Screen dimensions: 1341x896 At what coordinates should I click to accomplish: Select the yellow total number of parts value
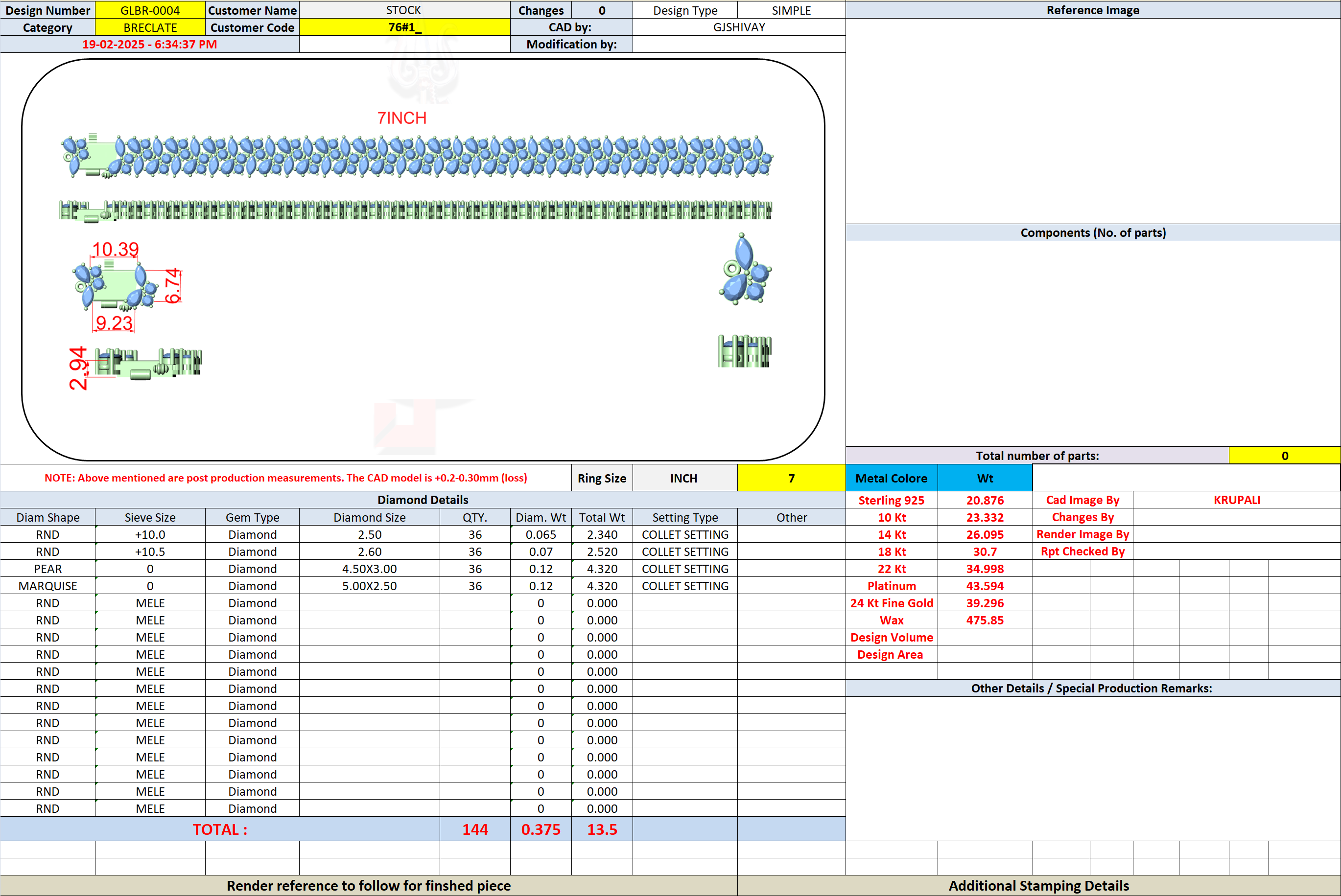1284,456
